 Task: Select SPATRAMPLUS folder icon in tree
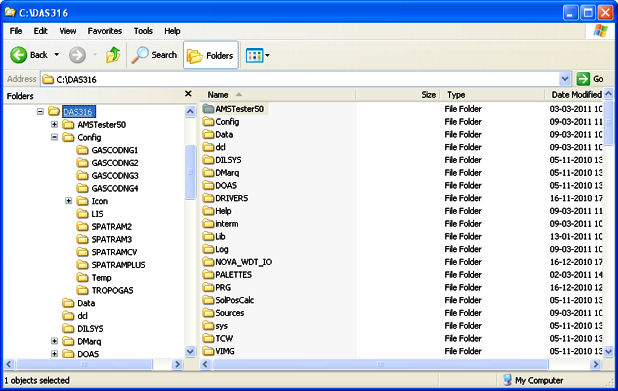pos(82,264)
